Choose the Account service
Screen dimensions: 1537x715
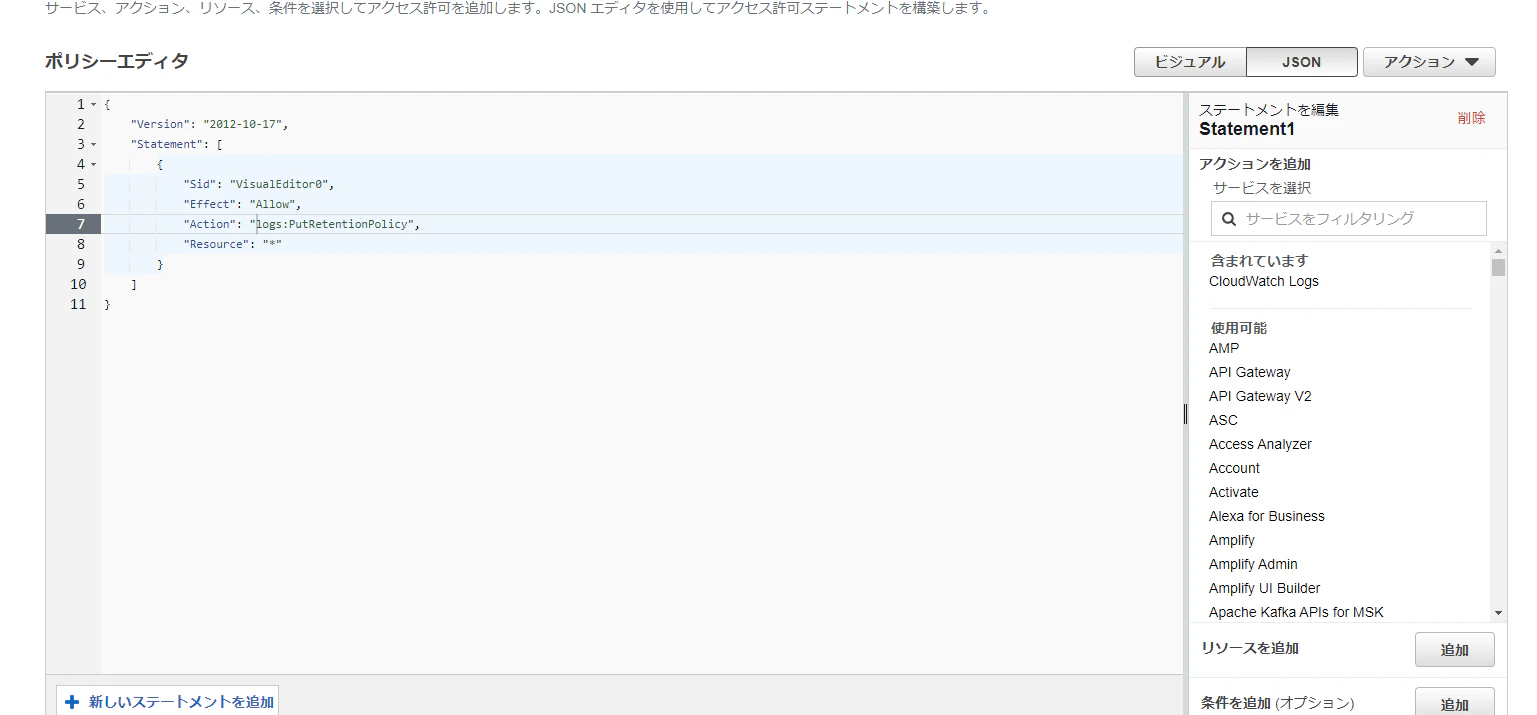click(1234, 468)
